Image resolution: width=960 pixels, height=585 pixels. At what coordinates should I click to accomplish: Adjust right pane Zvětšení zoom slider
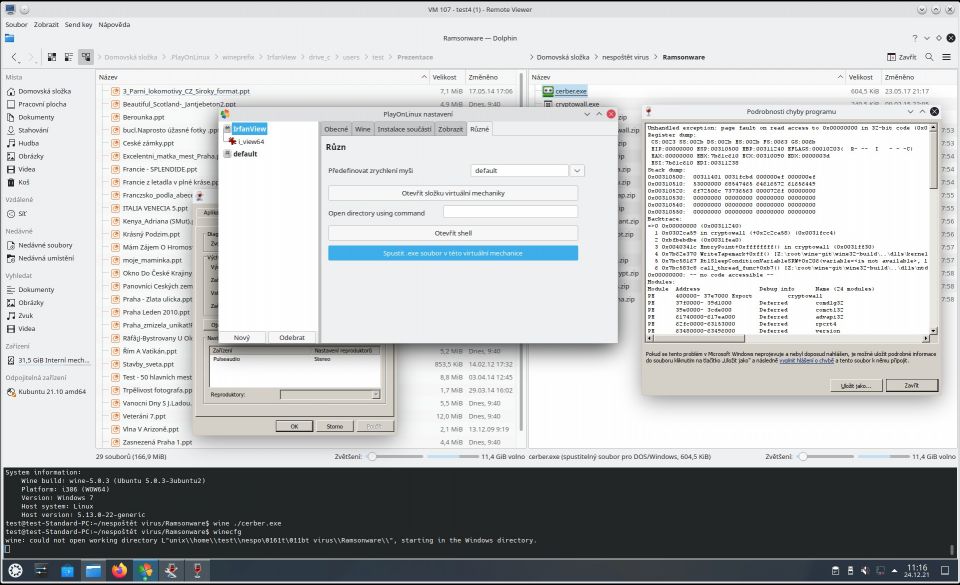point(853,456)
